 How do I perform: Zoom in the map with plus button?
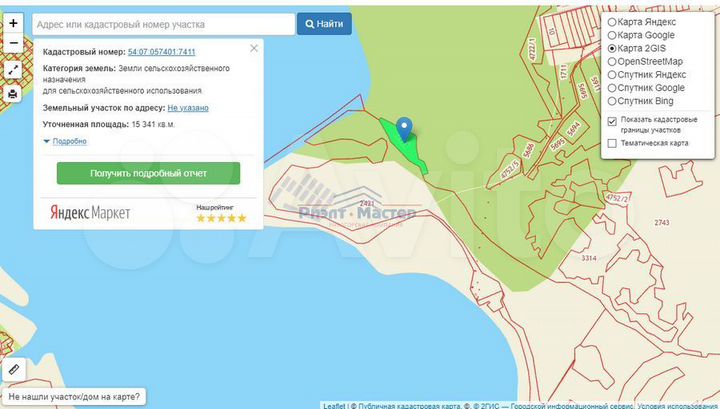click(13, 23)
